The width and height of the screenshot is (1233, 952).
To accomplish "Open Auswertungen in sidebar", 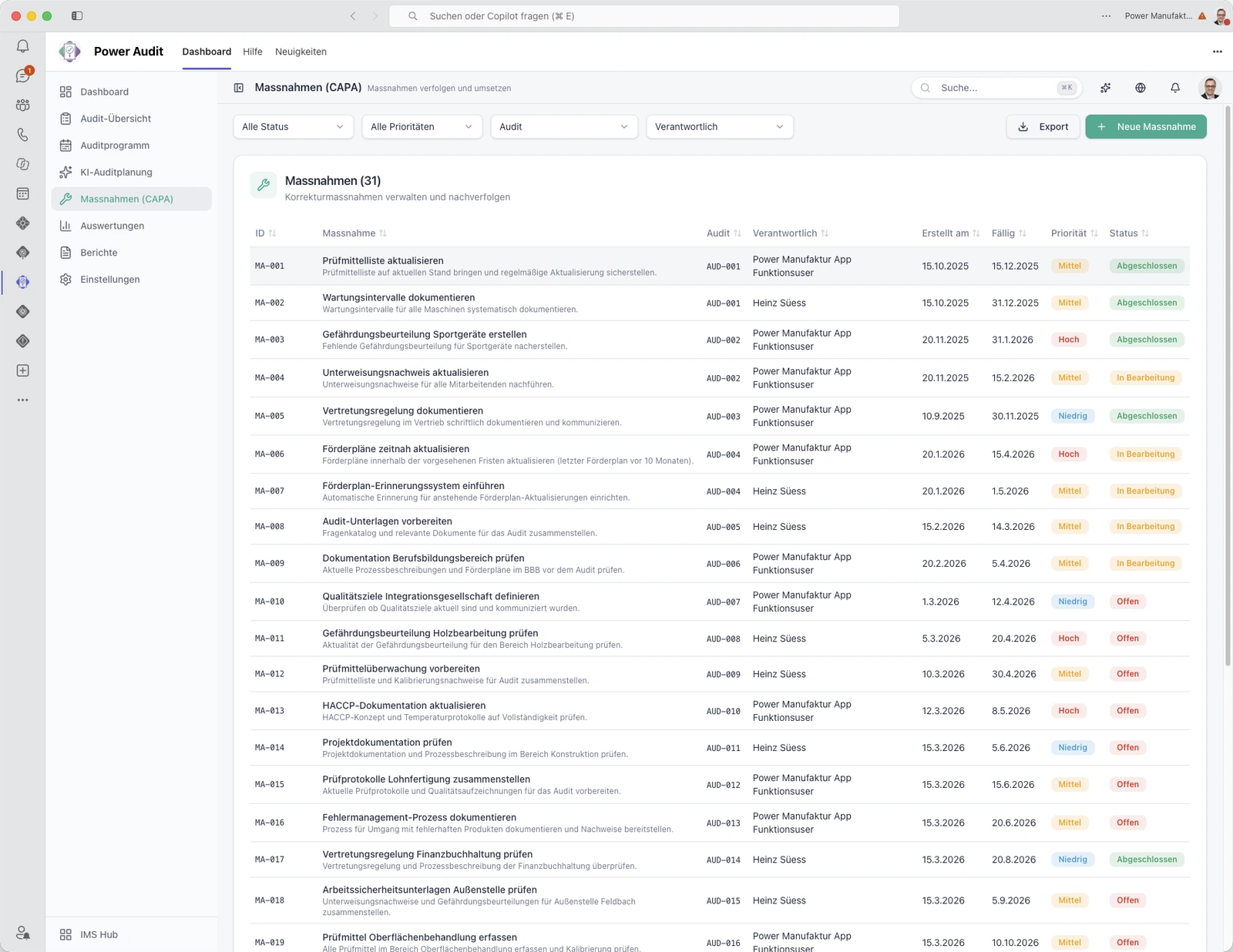I will (x=131, y=226).
